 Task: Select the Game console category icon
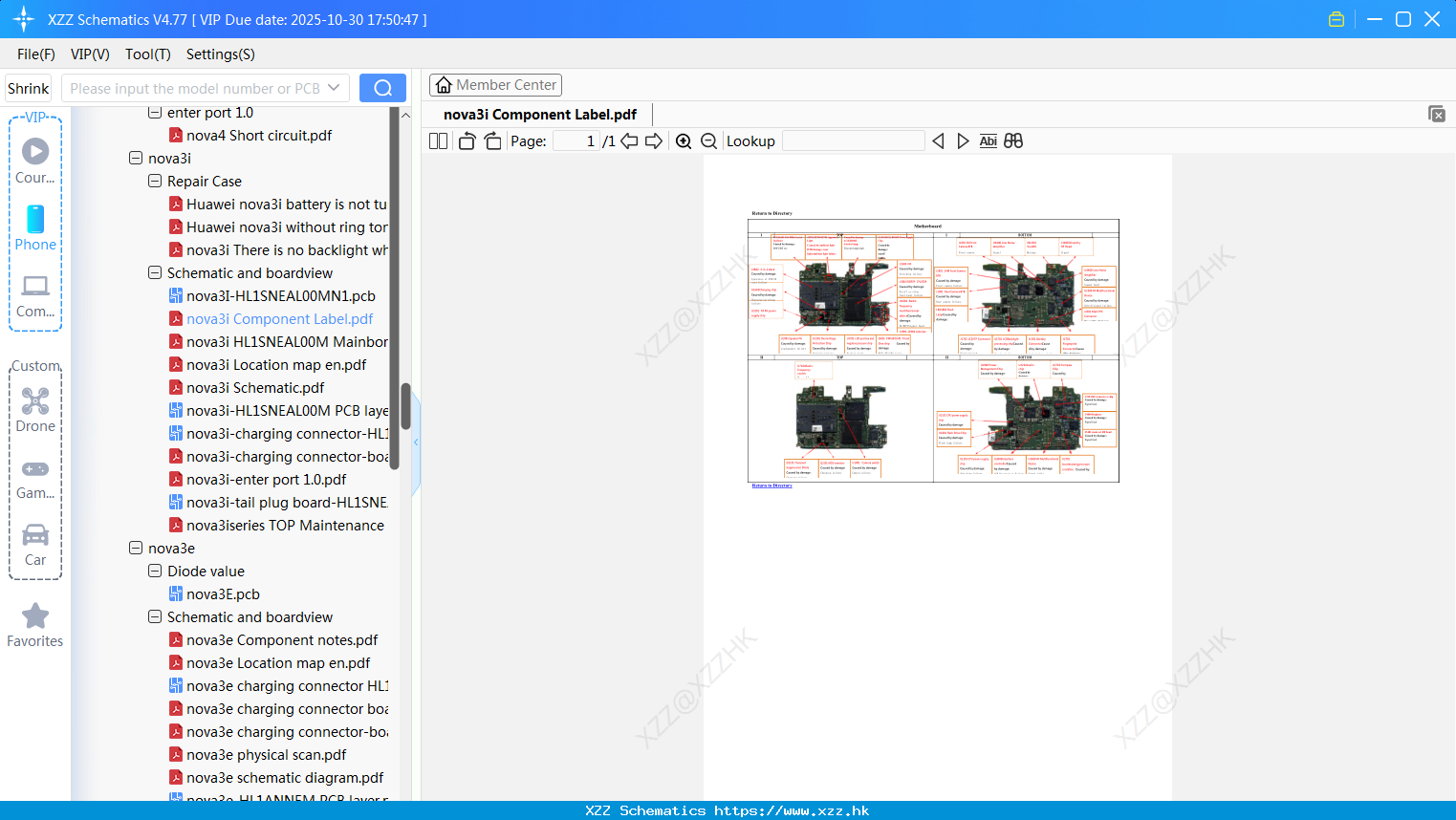click(x=35, y=479)
